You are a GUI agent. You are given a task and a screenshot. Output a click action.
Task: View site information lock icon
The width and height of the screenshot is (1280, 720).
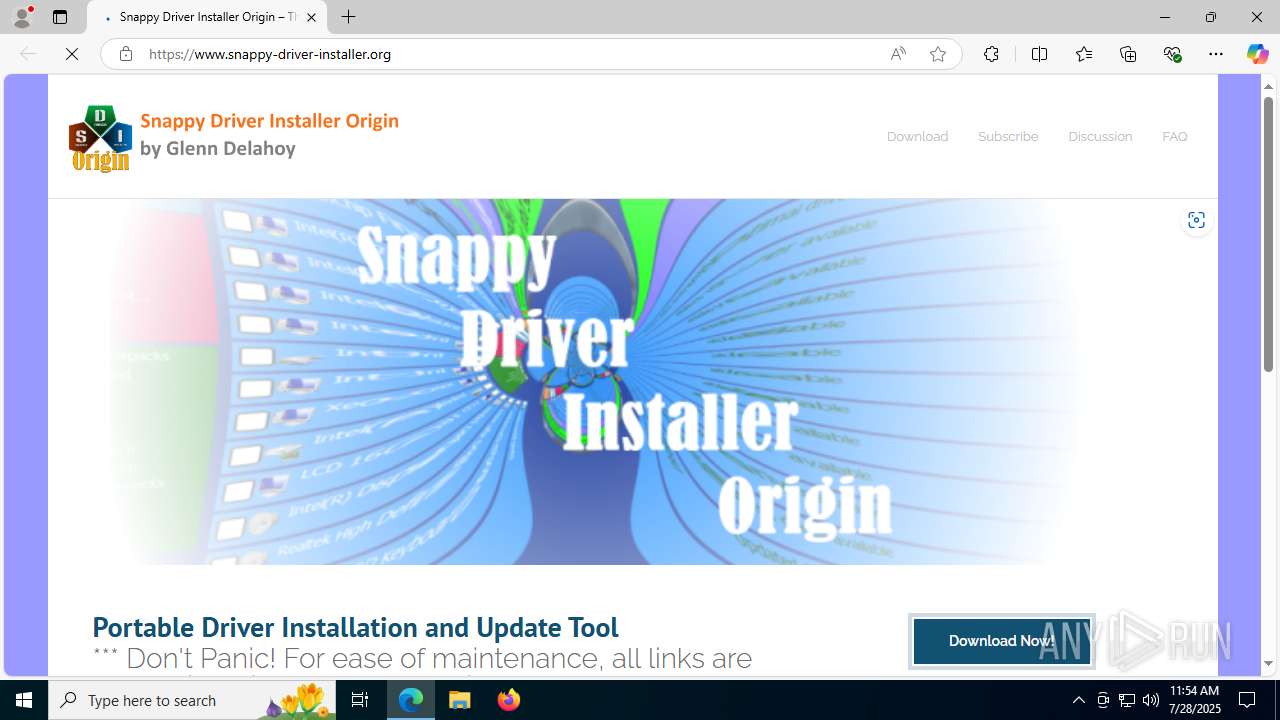(126, 54)
